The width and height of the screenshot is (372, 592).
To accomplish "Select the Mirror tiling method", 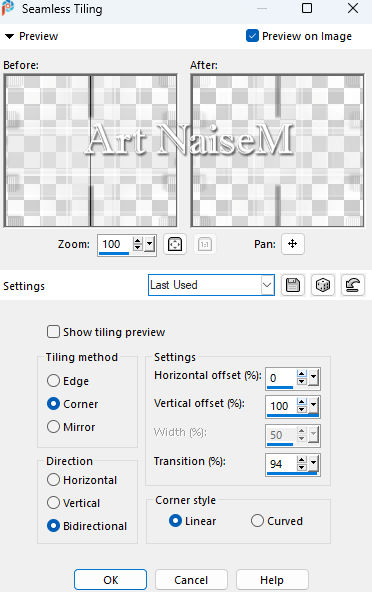I will [x=53, y=427].
